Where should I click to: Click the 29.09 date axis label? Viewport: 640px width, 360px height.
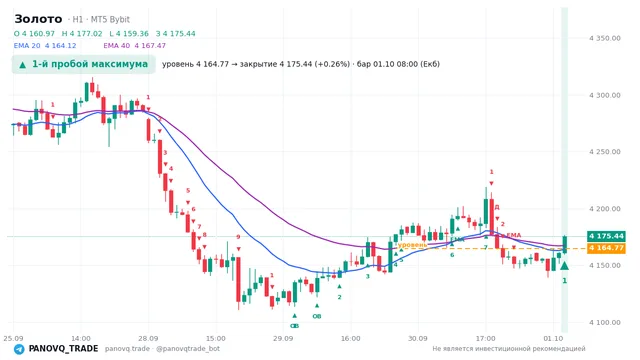coord(283,338)
